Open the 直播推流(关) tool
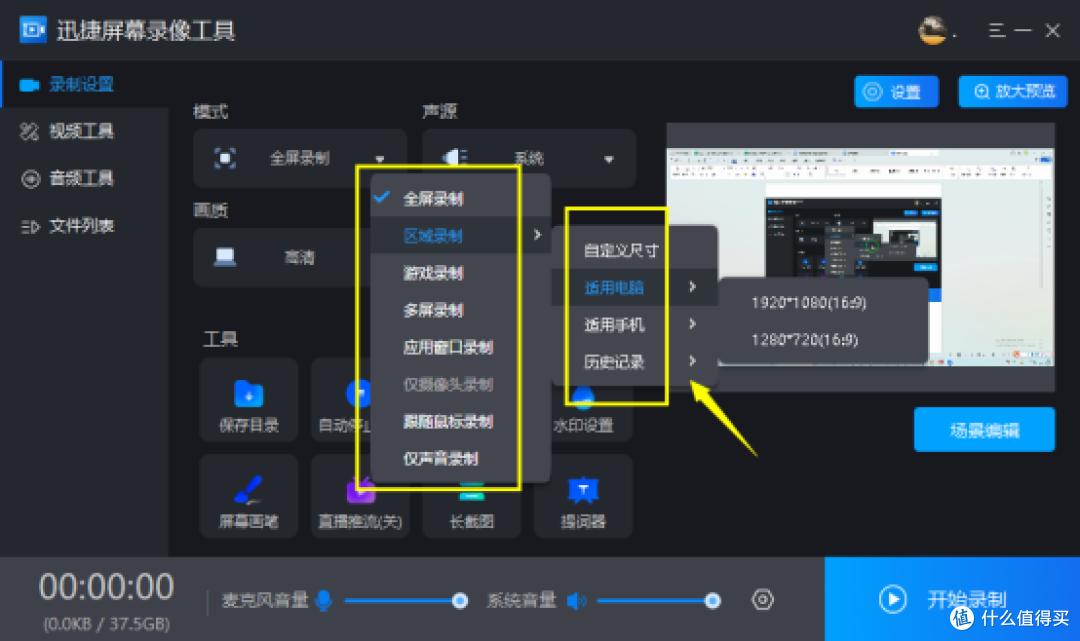Screen dimensions: 1080x641 pyautogui.click(x=360, y=496)
